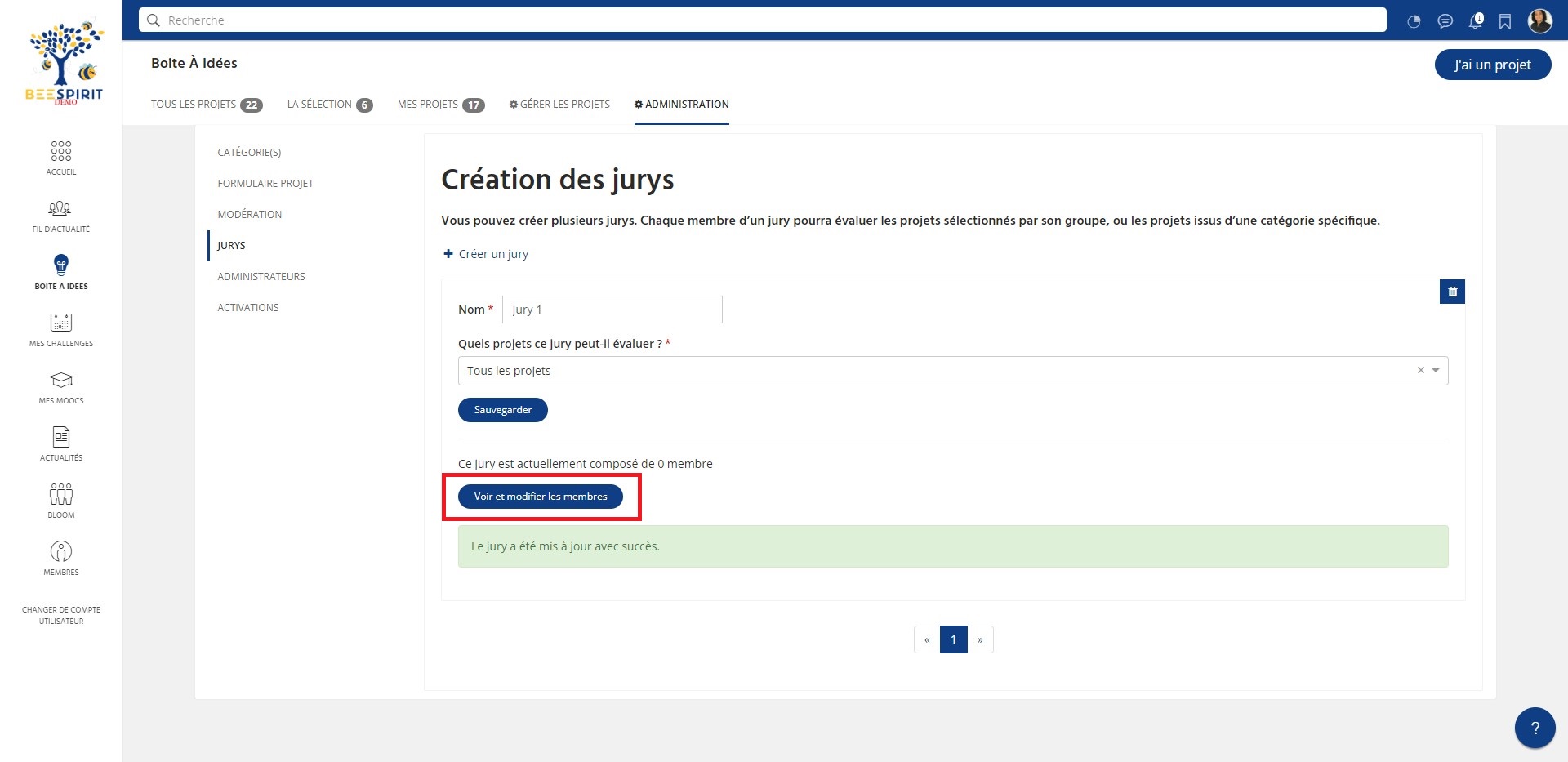Select Jurys admin section
The height and width of the screenshot is (762, 1568).
coord(231,246)
